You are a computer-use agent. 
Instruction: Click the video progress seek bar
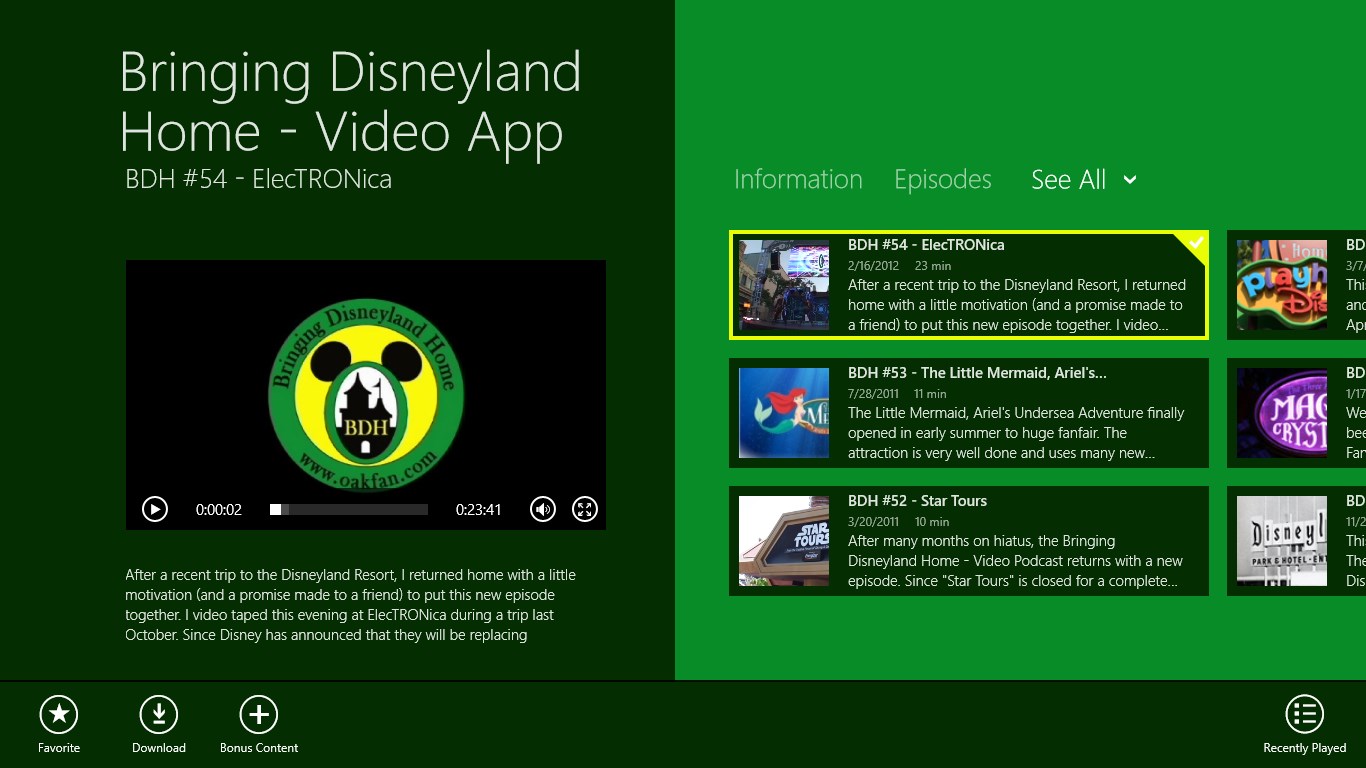(x=349, y=509)
